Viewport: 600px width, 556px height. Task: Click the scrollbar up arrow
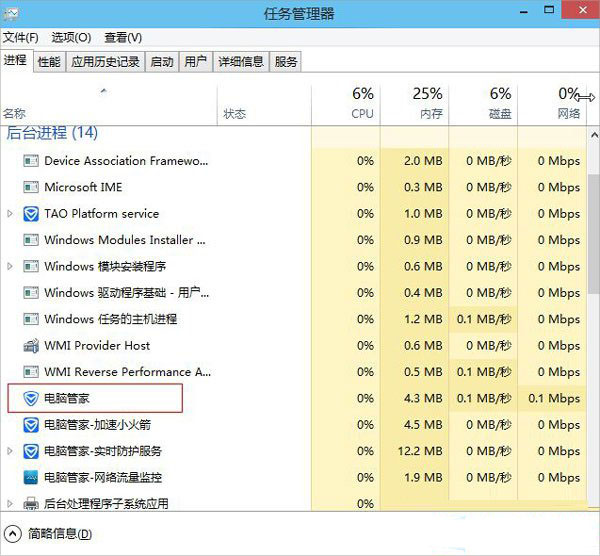point(593,135)
